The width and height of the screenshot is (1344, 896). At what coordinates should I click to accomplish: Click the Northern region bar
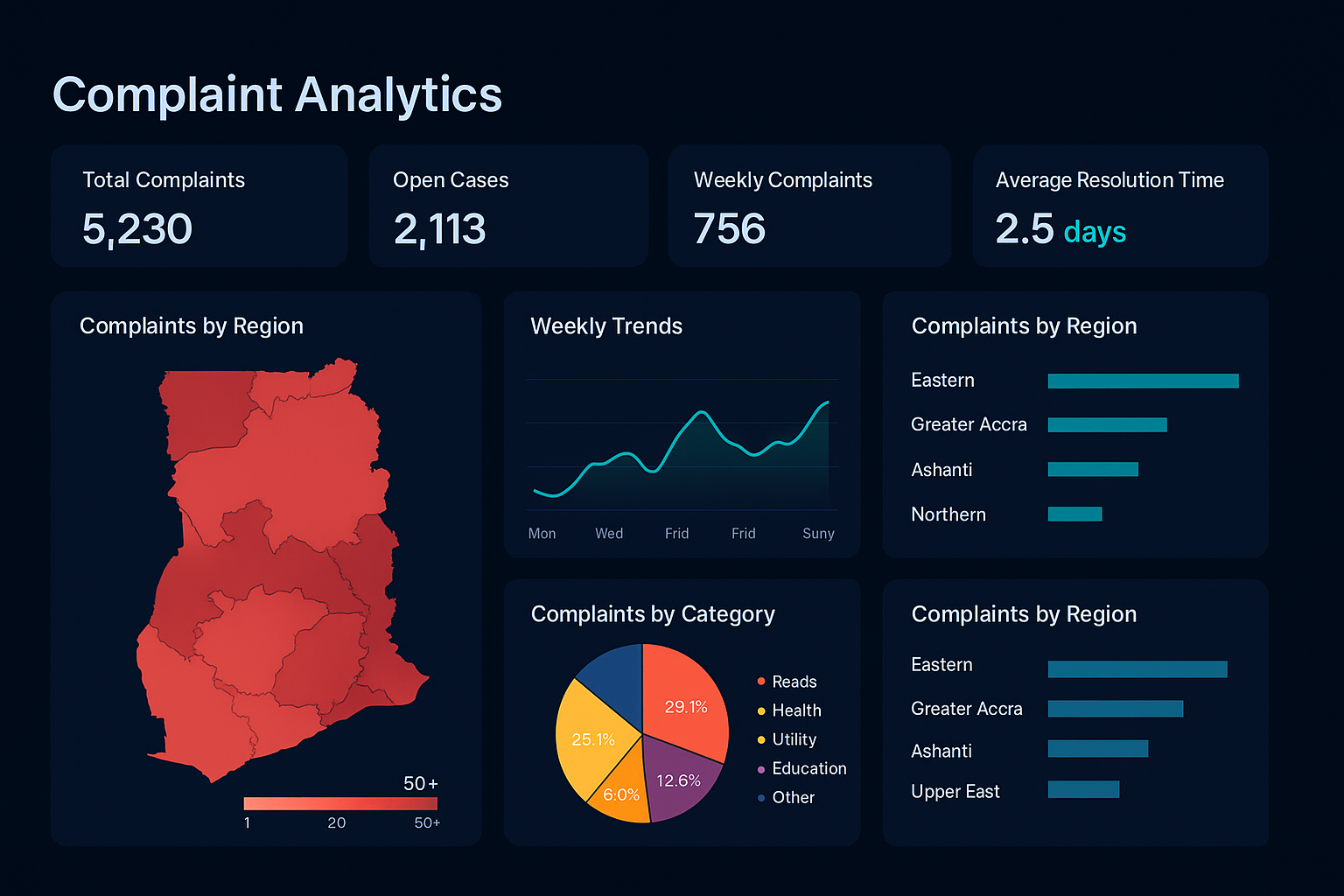coord(1074,514)
